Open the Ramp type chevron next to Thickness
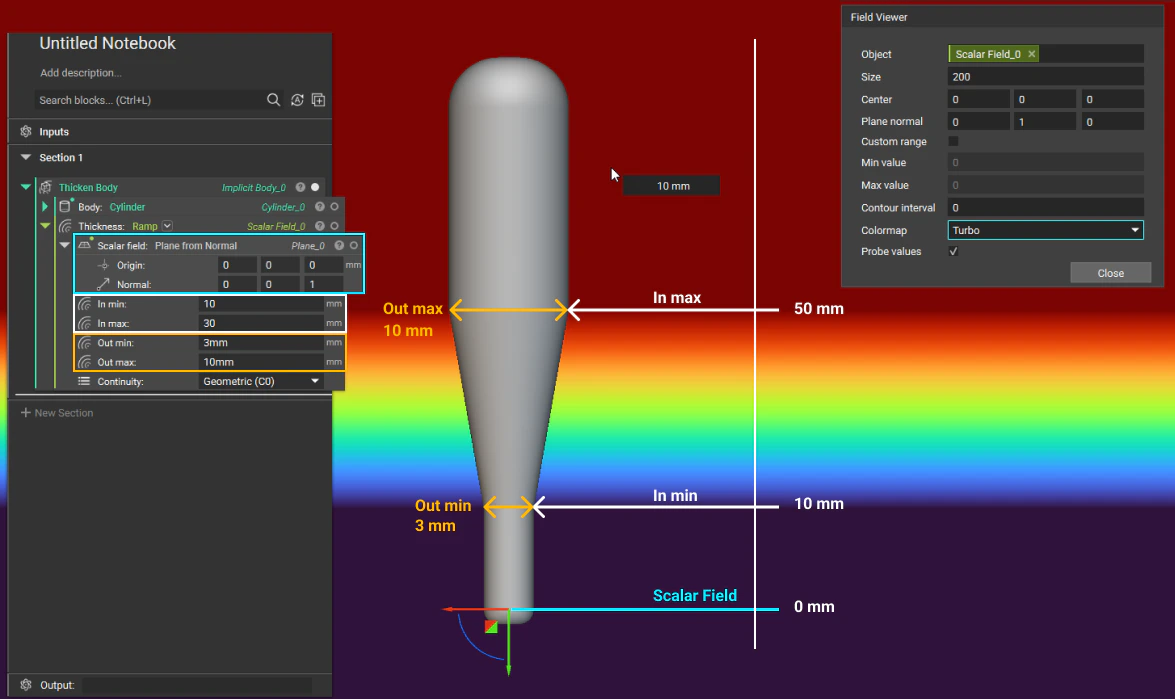The width and height of the screenshot is (1175, 699). coord(167,226)
